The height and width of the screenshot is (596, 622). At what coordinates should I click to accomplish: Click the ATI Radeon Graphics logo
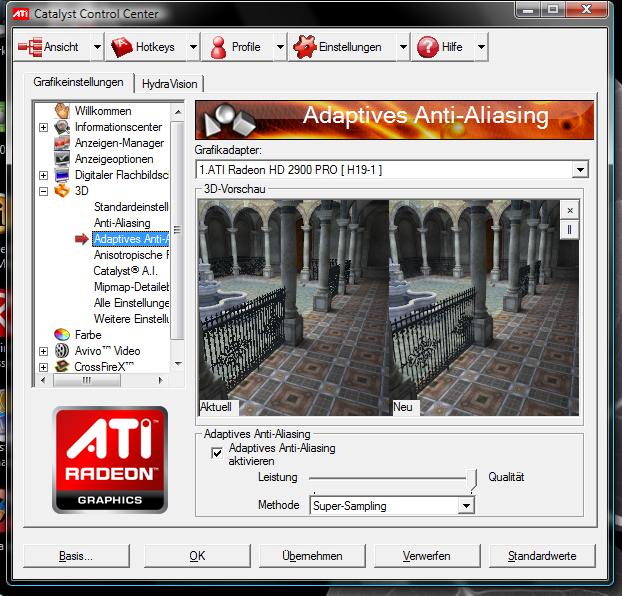[x=110, y=459]
